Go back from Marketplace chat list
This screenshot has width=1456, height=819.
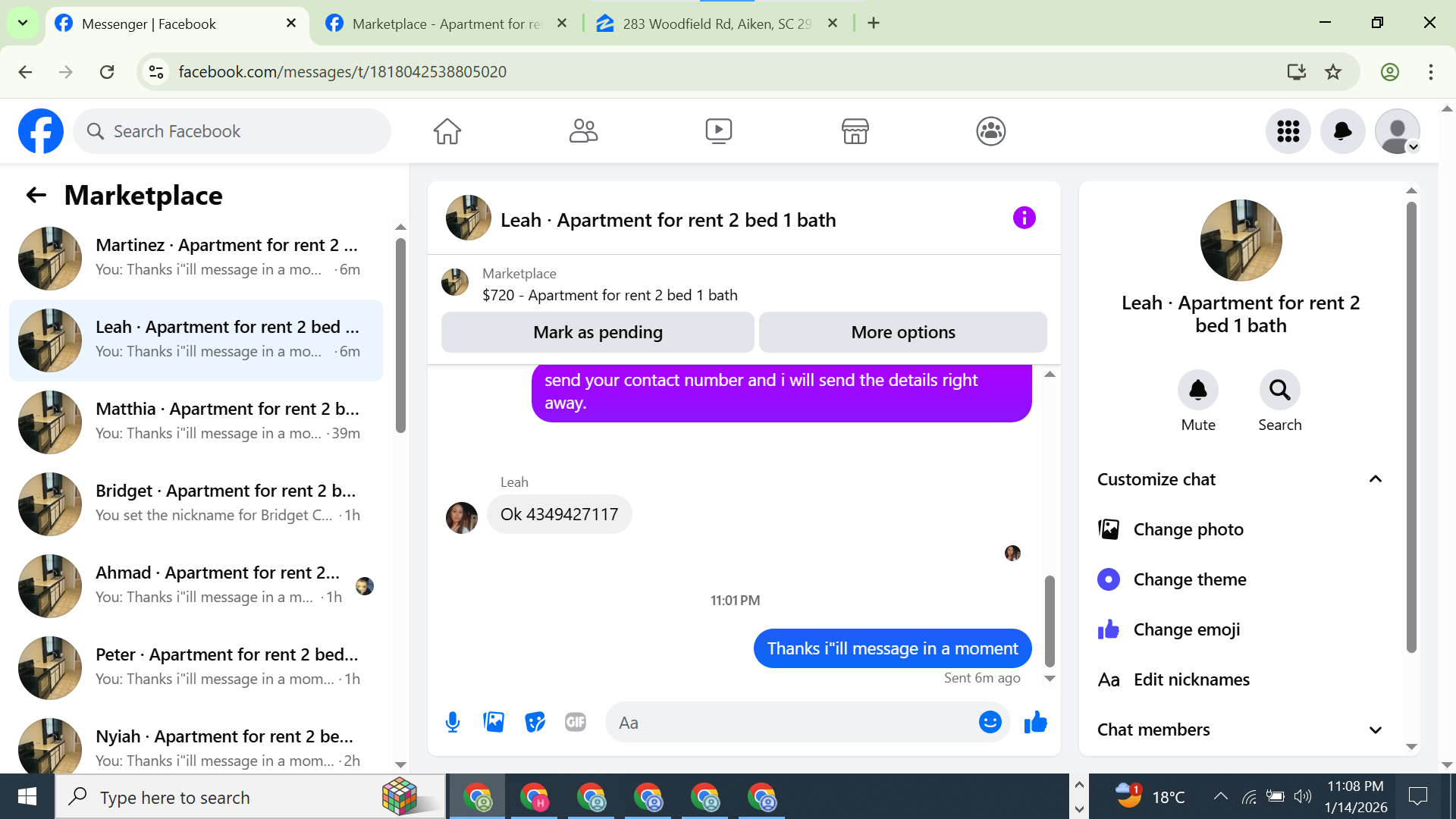coord(36,196)
